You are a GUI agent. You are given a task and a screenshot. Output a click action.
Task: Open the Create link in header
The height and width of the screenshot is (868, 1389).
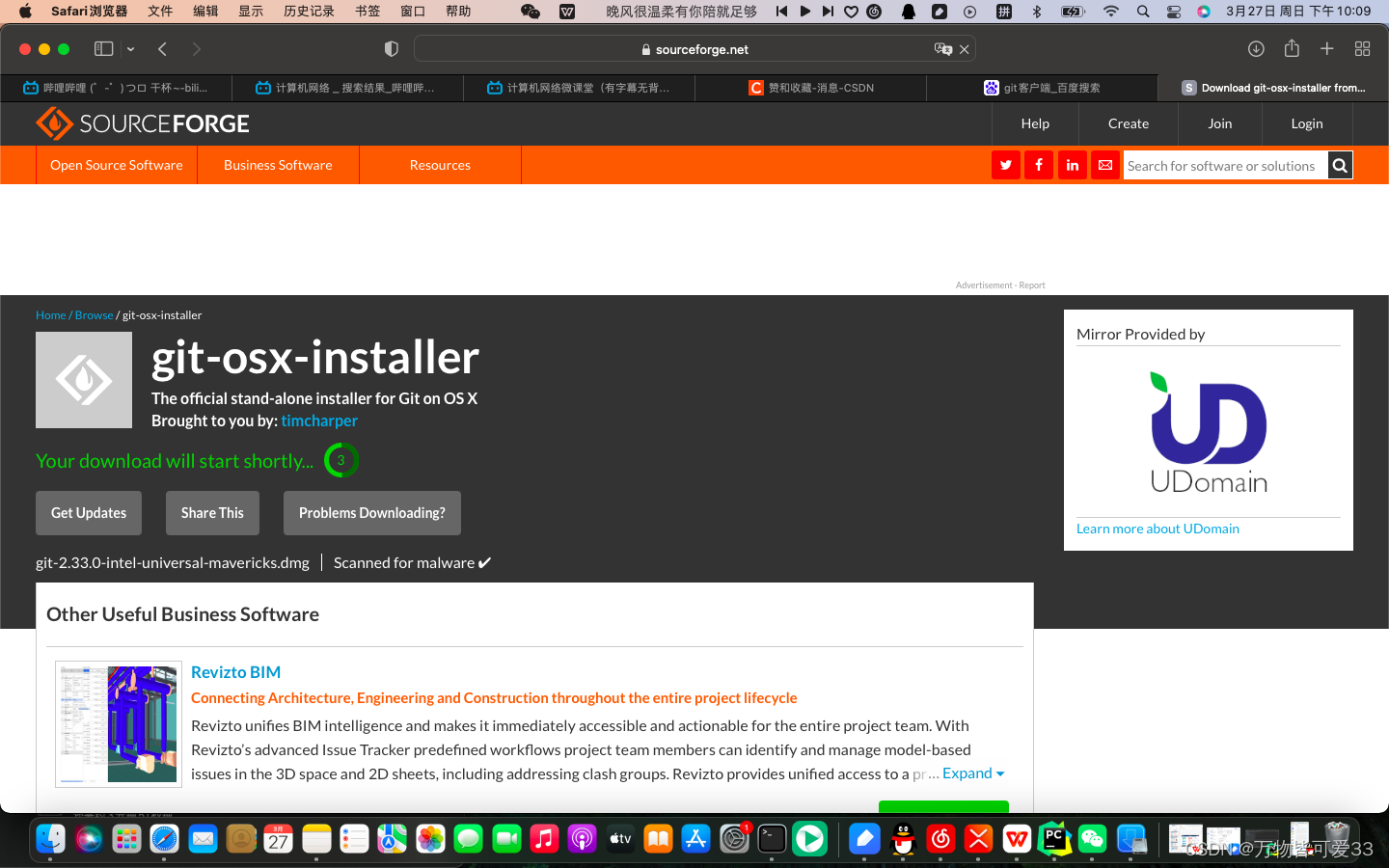pyautogui.click(x=1129, y=123)
